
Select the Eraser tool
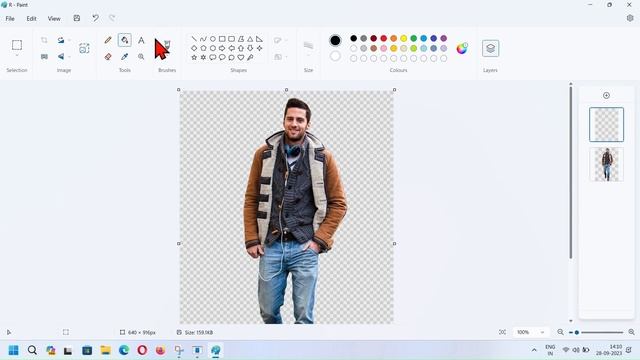(108, 57)
